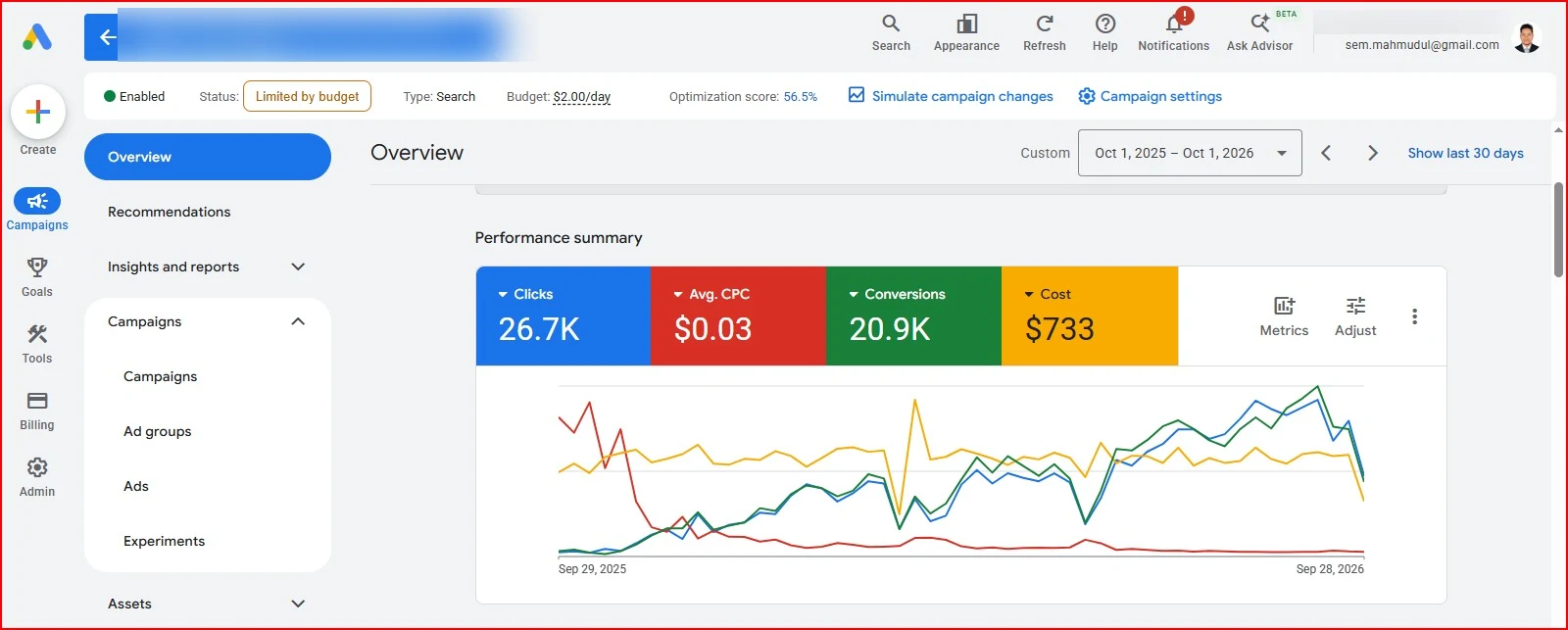Click the Google Ads logo

click(x=37, y=37)
